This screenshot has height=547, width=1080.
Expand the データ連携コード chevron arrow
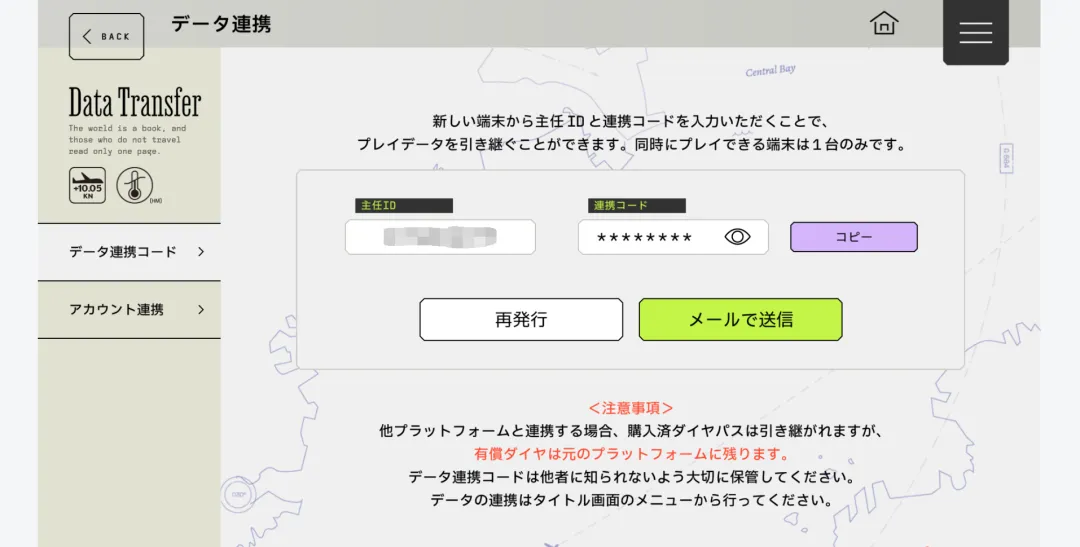click(x=201, y=252)
